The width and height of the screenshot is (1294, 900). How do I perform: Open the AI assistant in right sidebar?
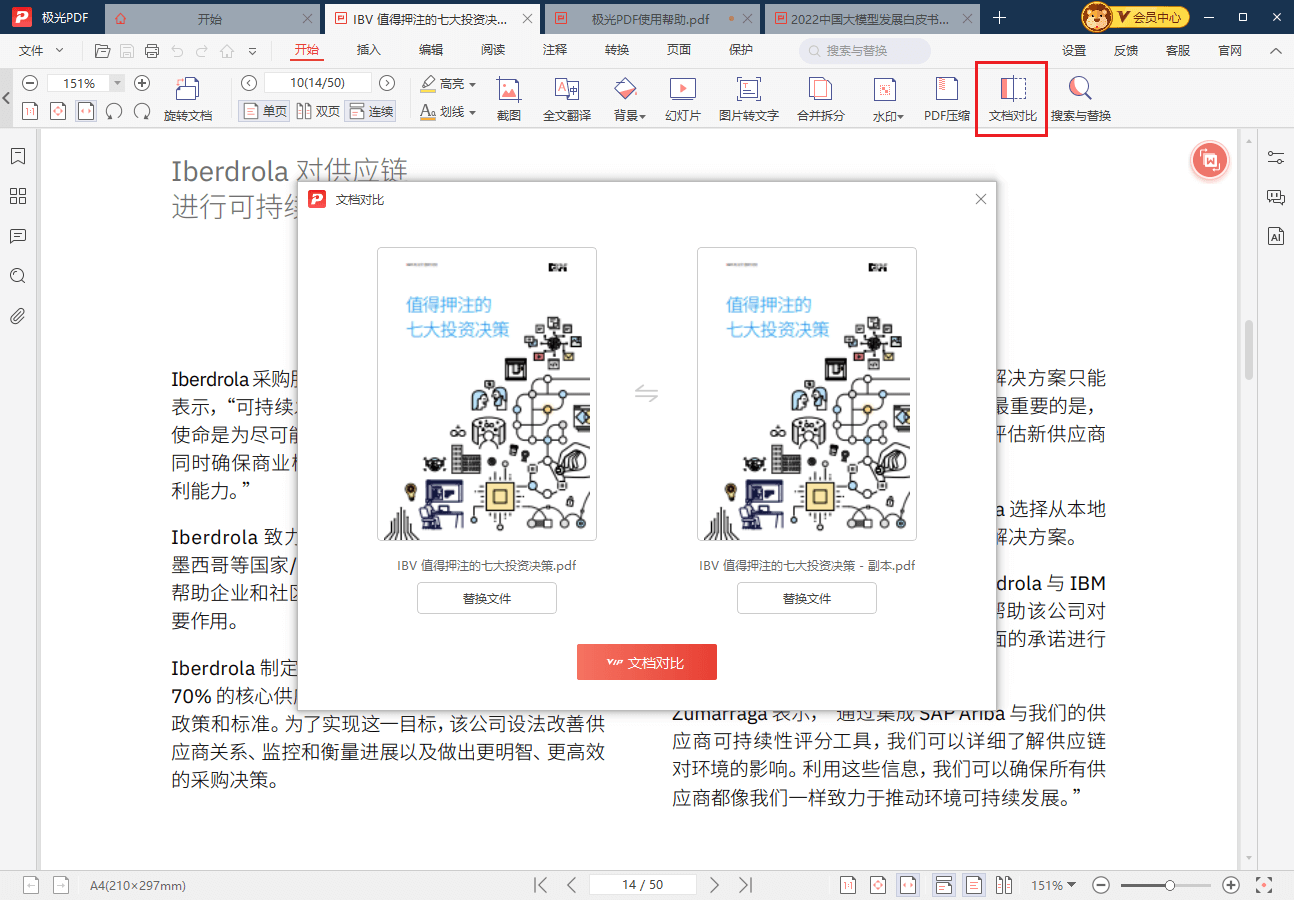[1275, 237]
